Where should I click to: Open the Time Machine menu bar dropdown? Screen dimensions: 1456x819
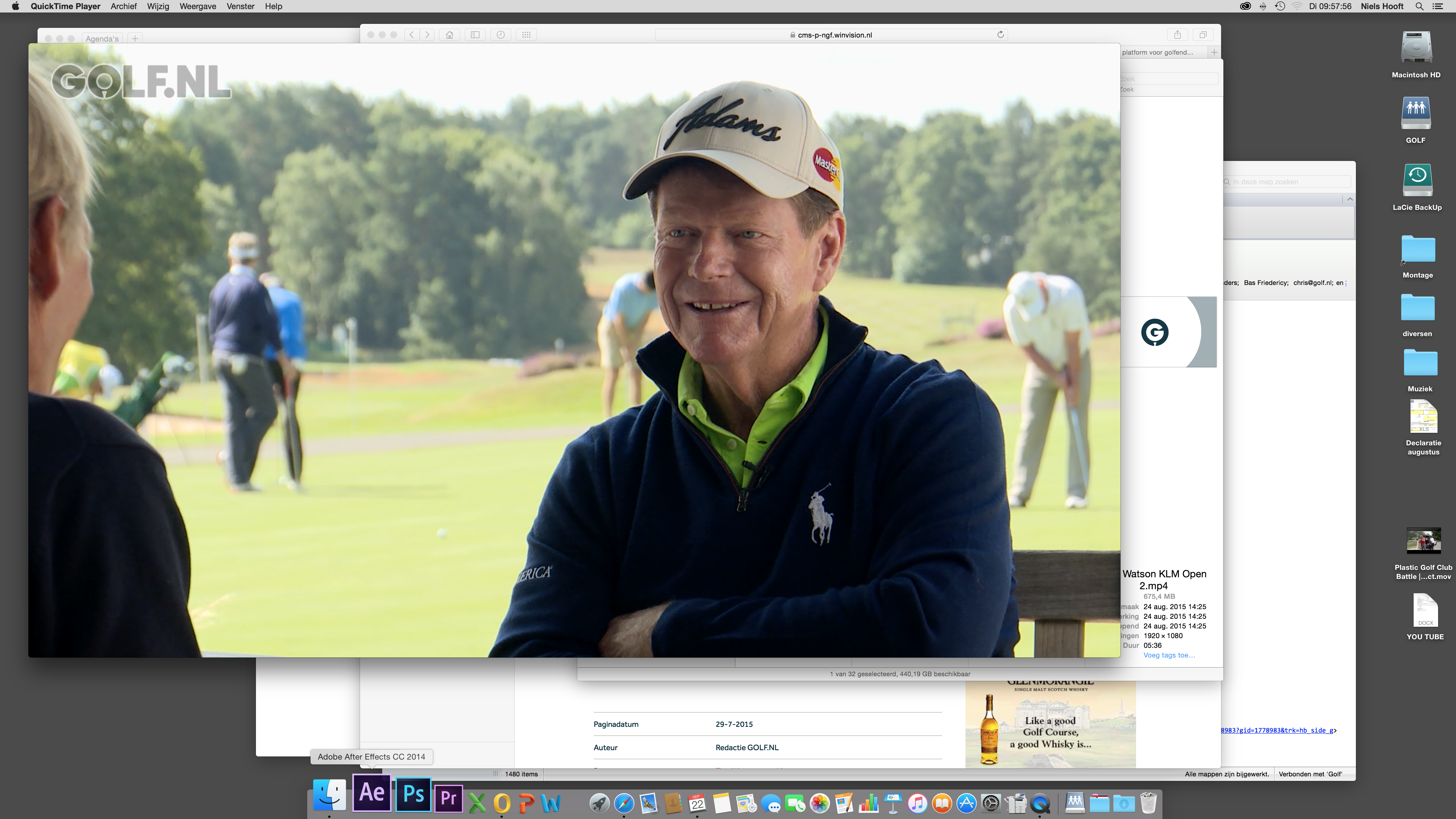1280,6
